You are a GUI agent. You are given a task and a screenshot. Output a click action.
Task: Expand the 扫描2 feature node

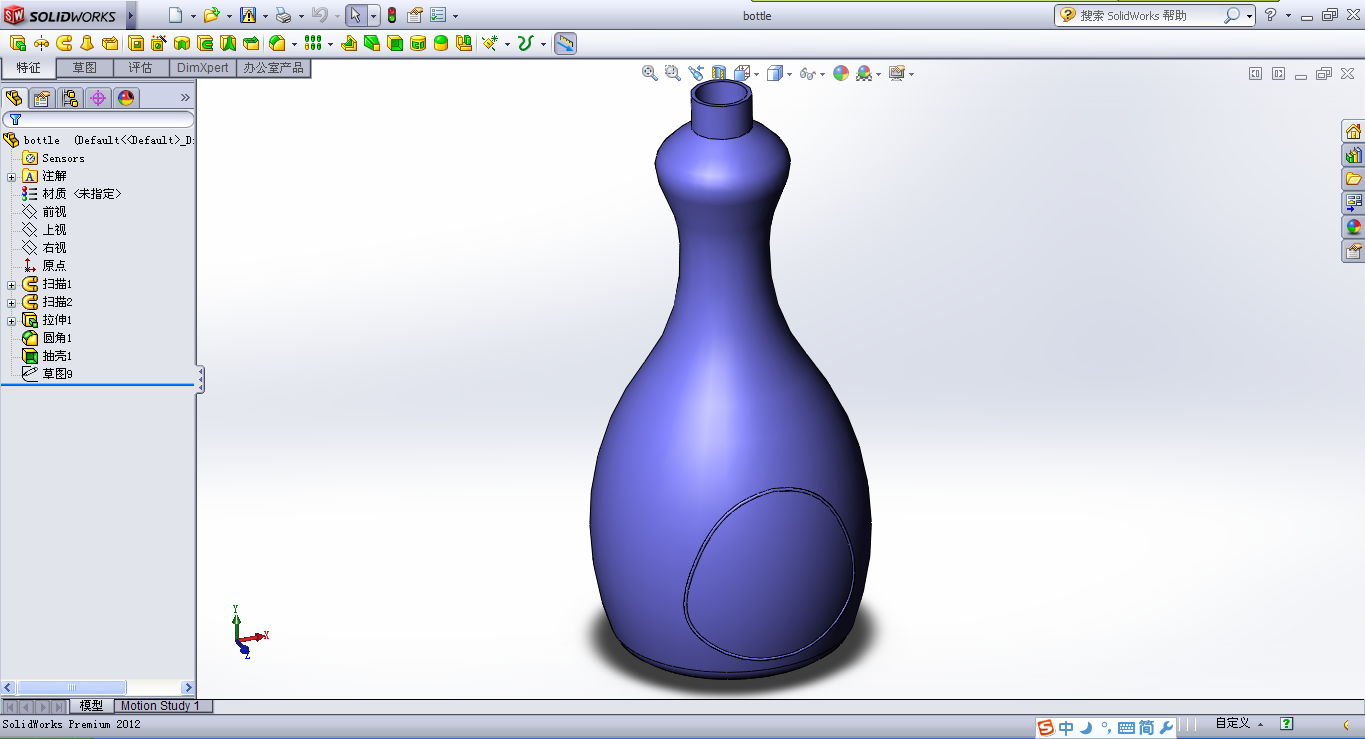click(11, 302)
